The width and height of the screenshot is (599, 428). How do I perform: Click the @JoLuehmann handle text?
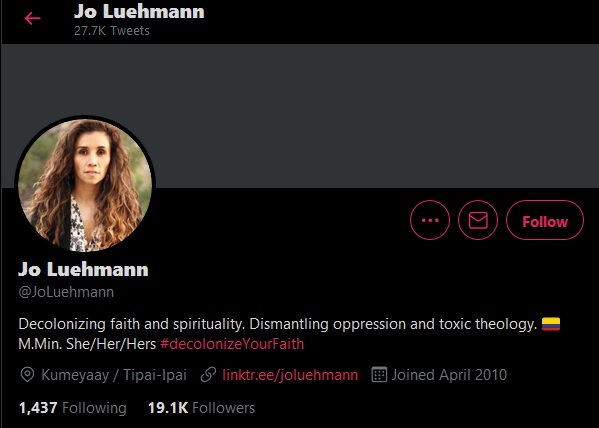pos(66,292)
